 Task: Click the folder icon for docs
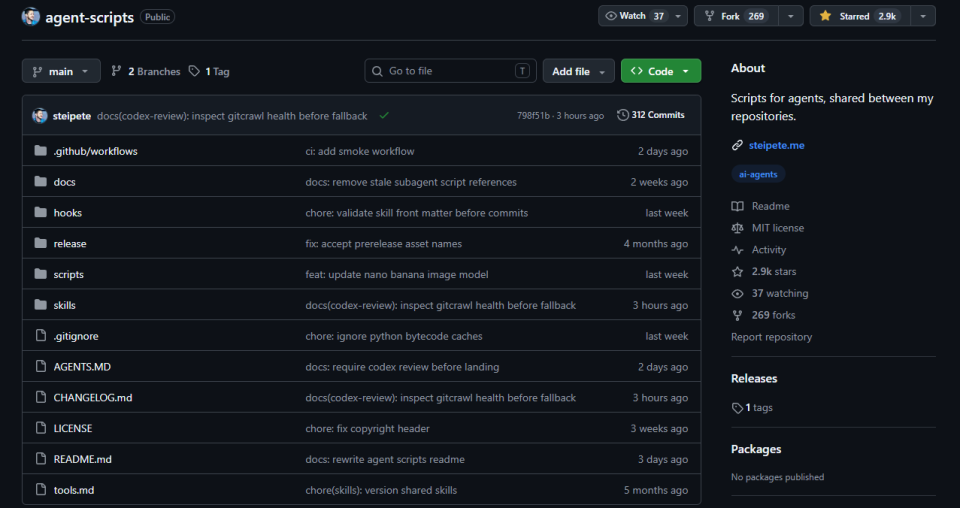pyautogui.click(x=40, y=181)
